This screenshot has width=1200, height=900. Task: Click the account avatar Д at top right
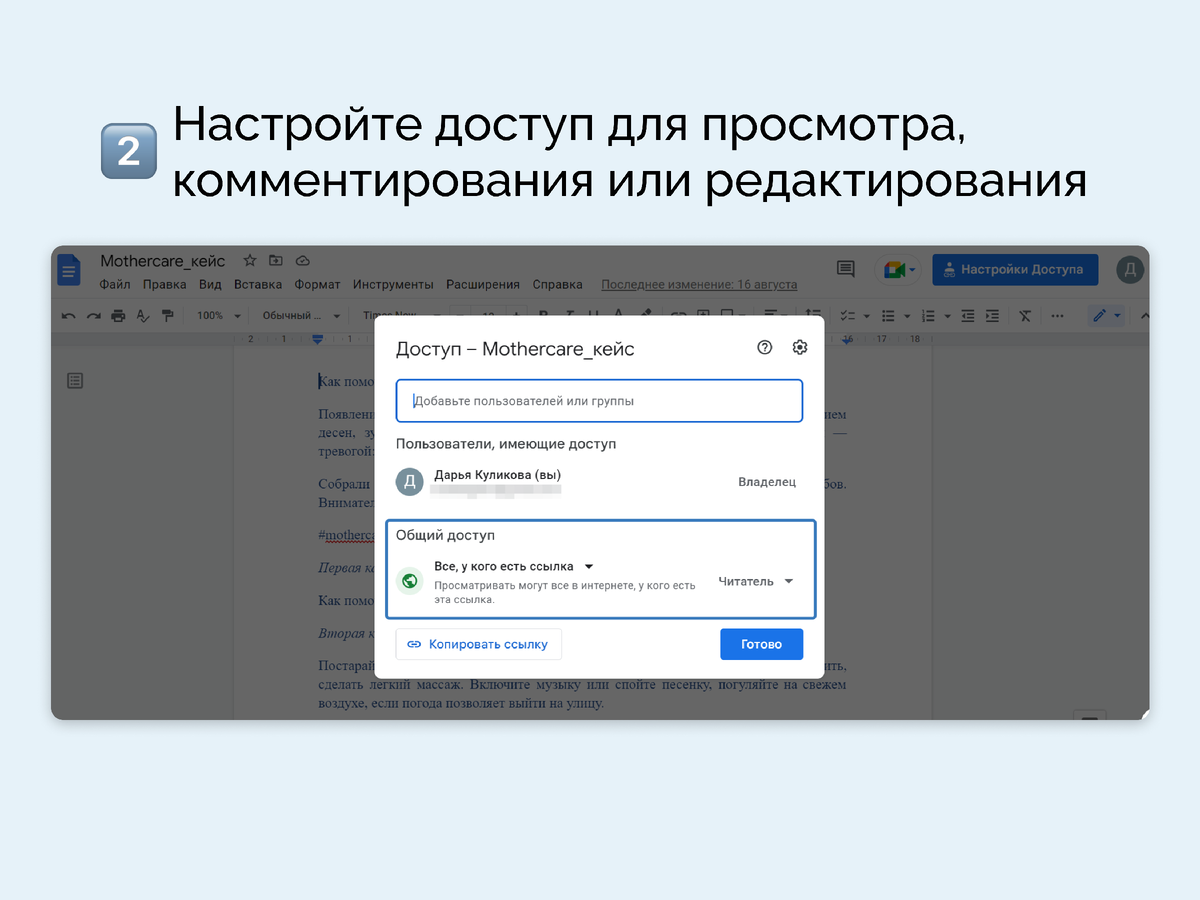[x=1129, y=269]
